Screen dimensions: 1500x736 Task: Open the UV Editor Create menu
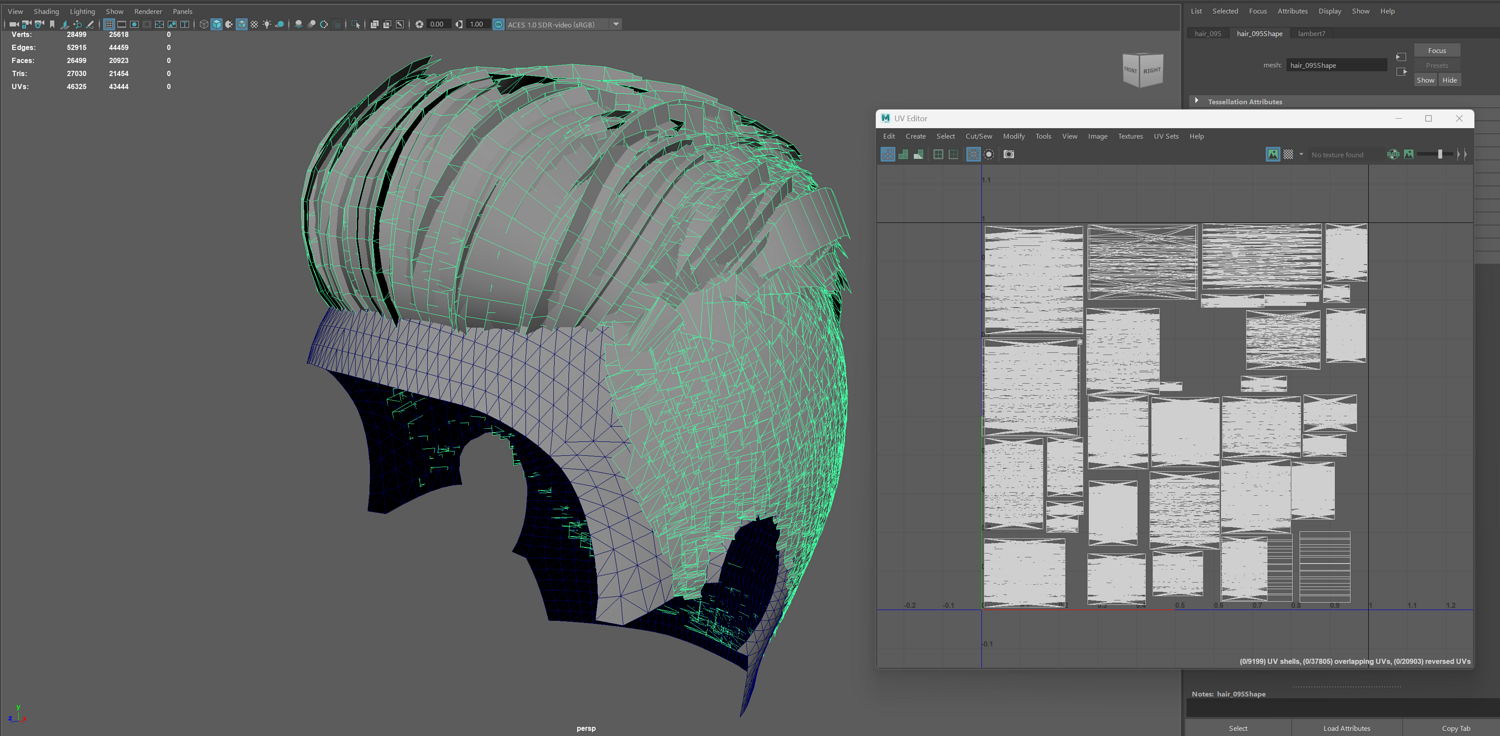pos(915,136)
